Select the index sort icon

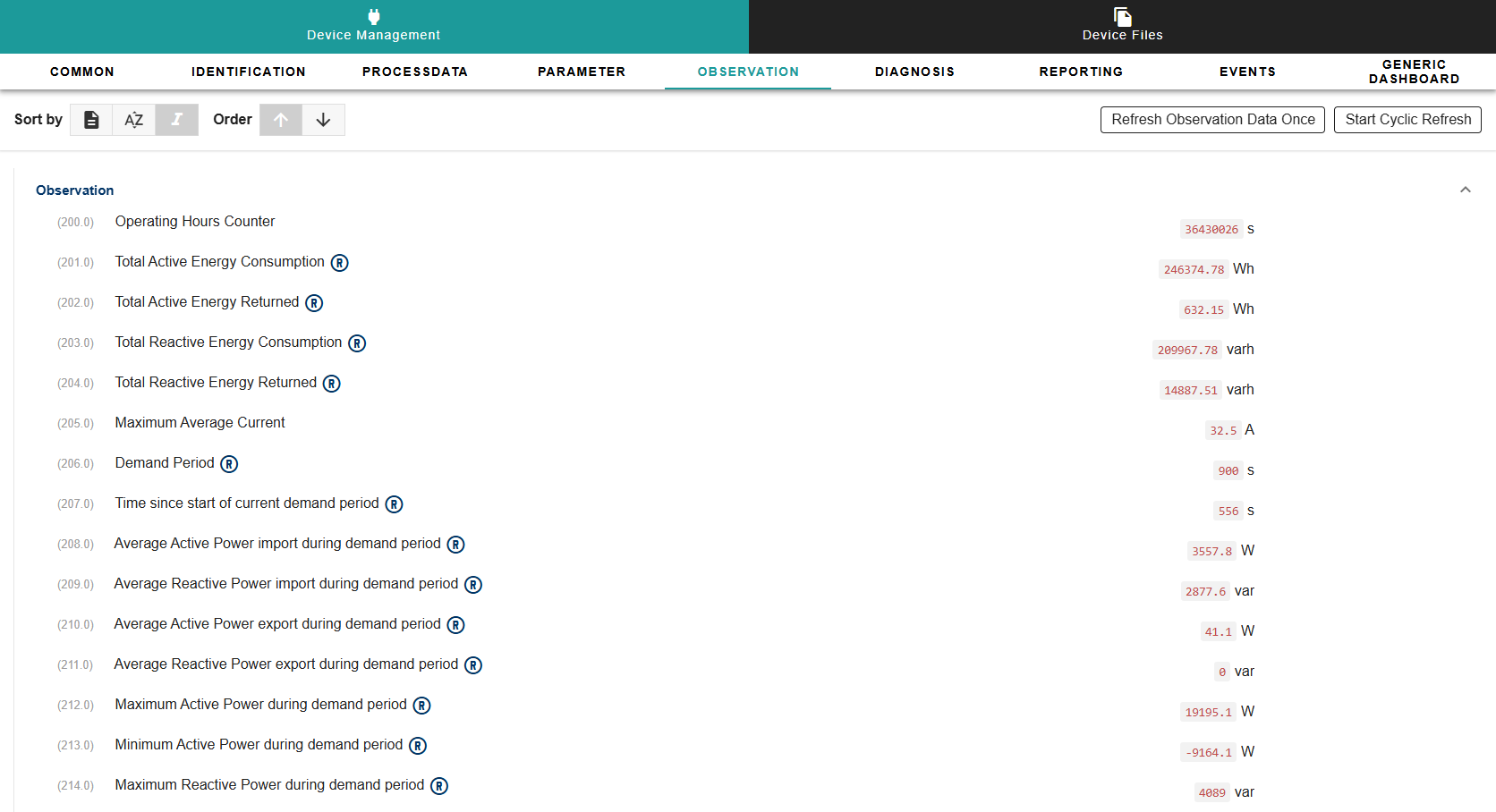[177, 120]
